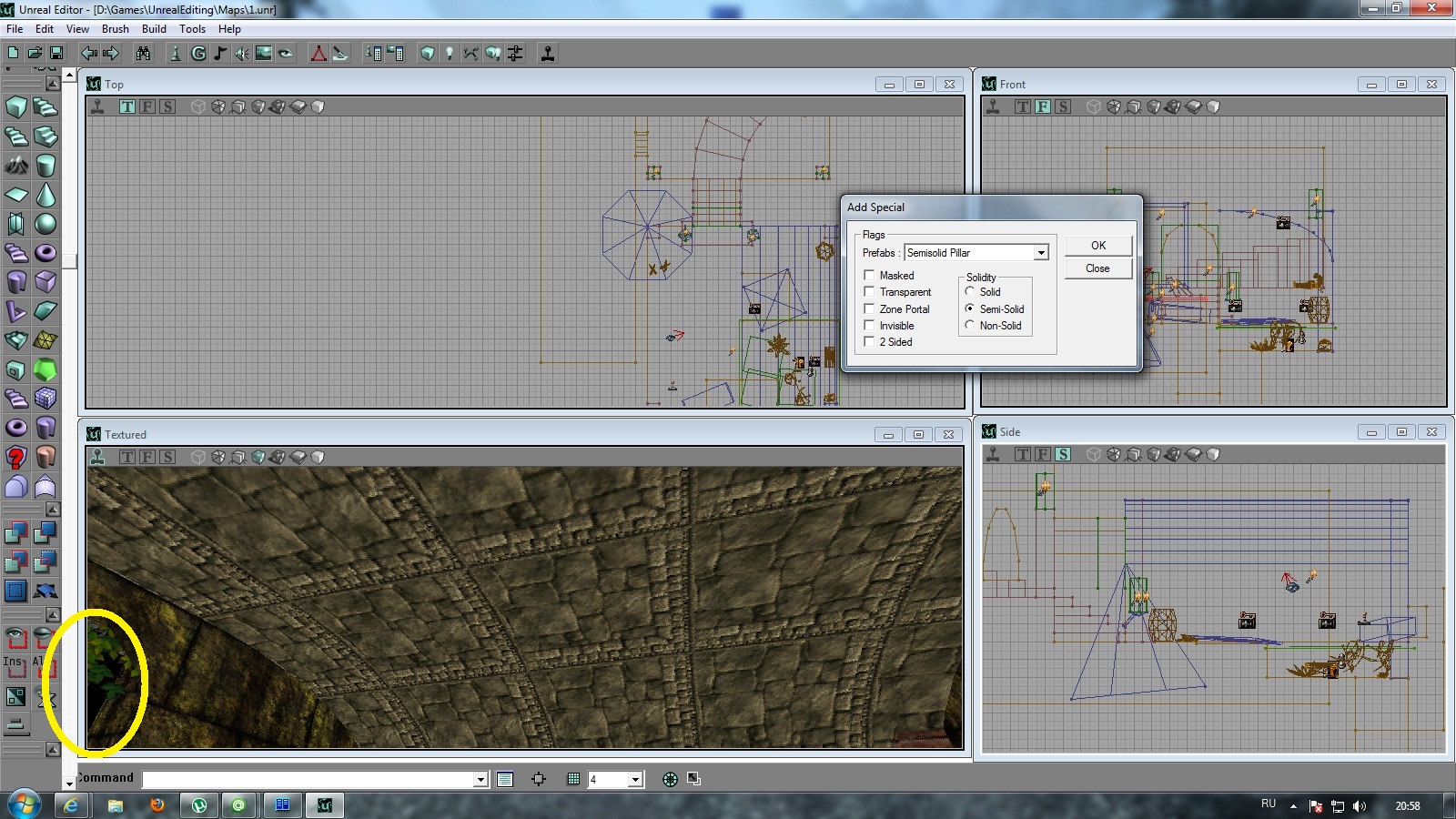The image size is (1456, 819).
Task: Open the music browser note icon
Action: pos(220,54)
